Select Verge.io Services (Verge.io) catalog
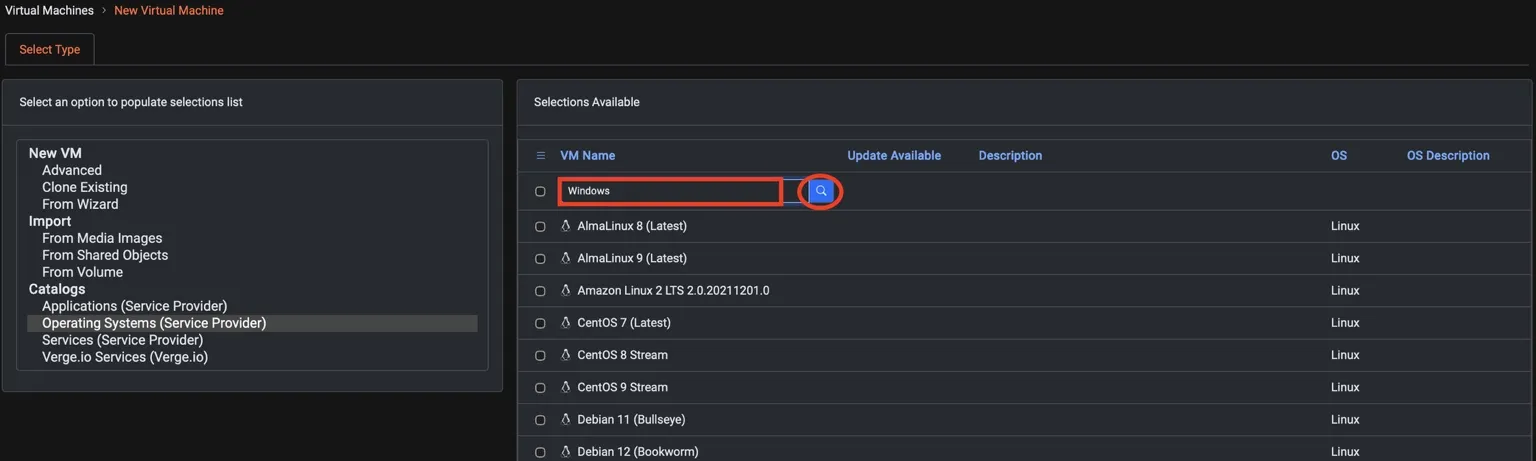 click(125, 357)
